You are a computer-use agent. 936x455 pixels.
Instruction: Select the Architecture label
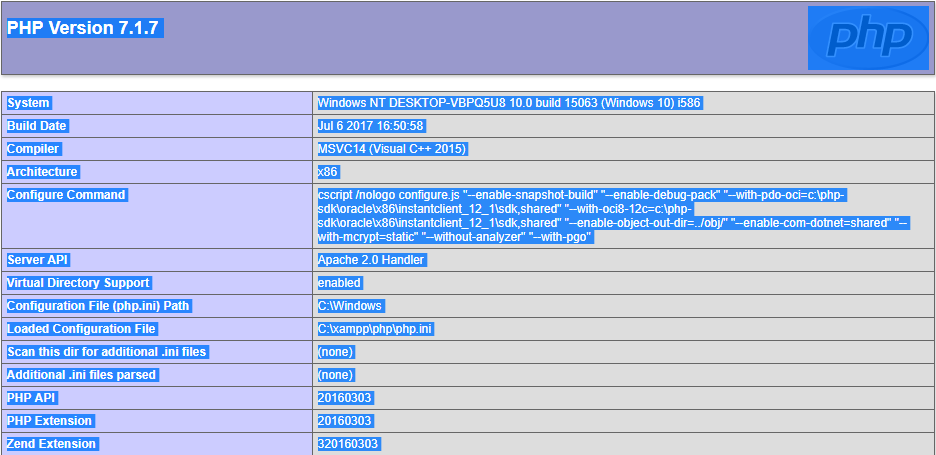click(42, 172)
